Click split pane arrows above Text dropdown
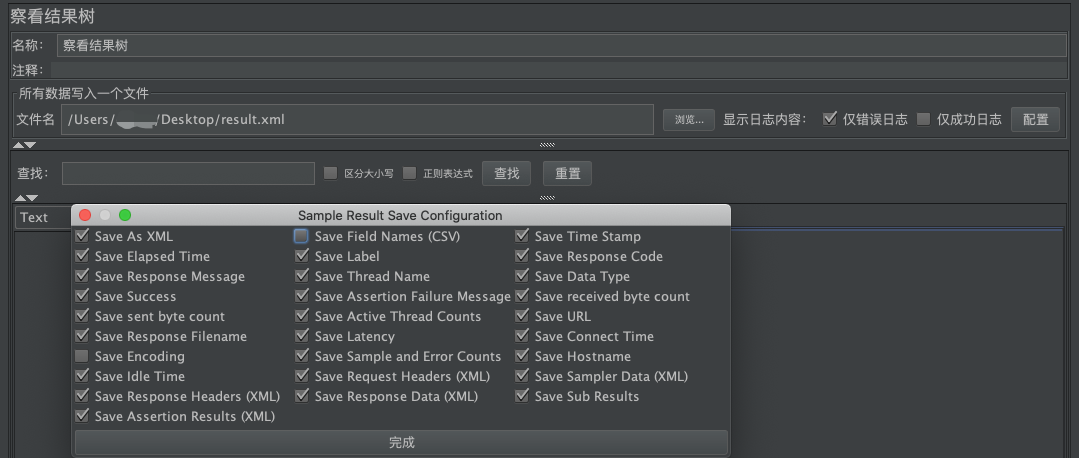 [x=26, y=198]
